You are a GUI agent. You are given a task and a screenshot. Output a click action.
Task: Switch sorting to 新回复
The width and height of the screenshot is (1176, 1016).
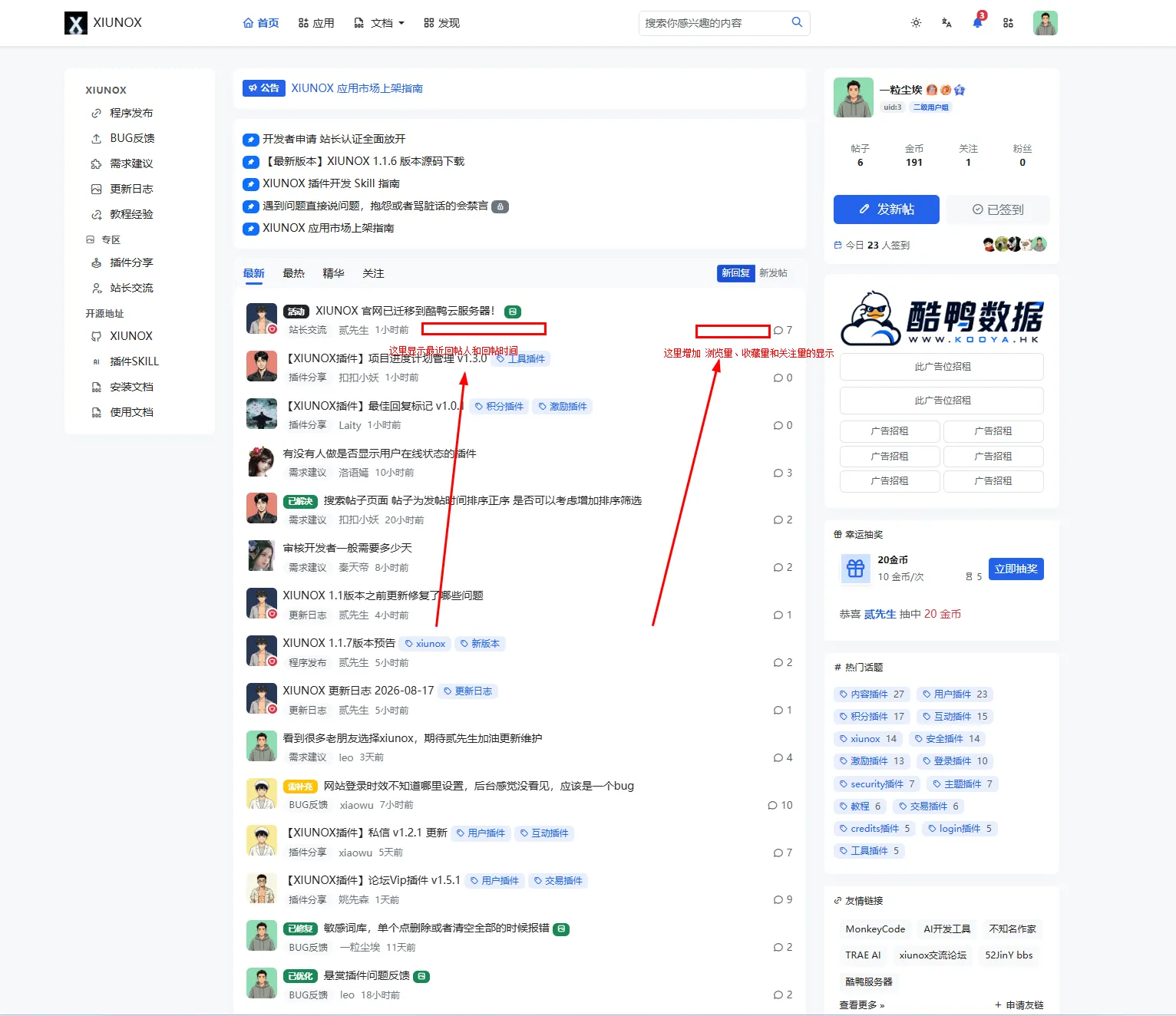[735, 273]
